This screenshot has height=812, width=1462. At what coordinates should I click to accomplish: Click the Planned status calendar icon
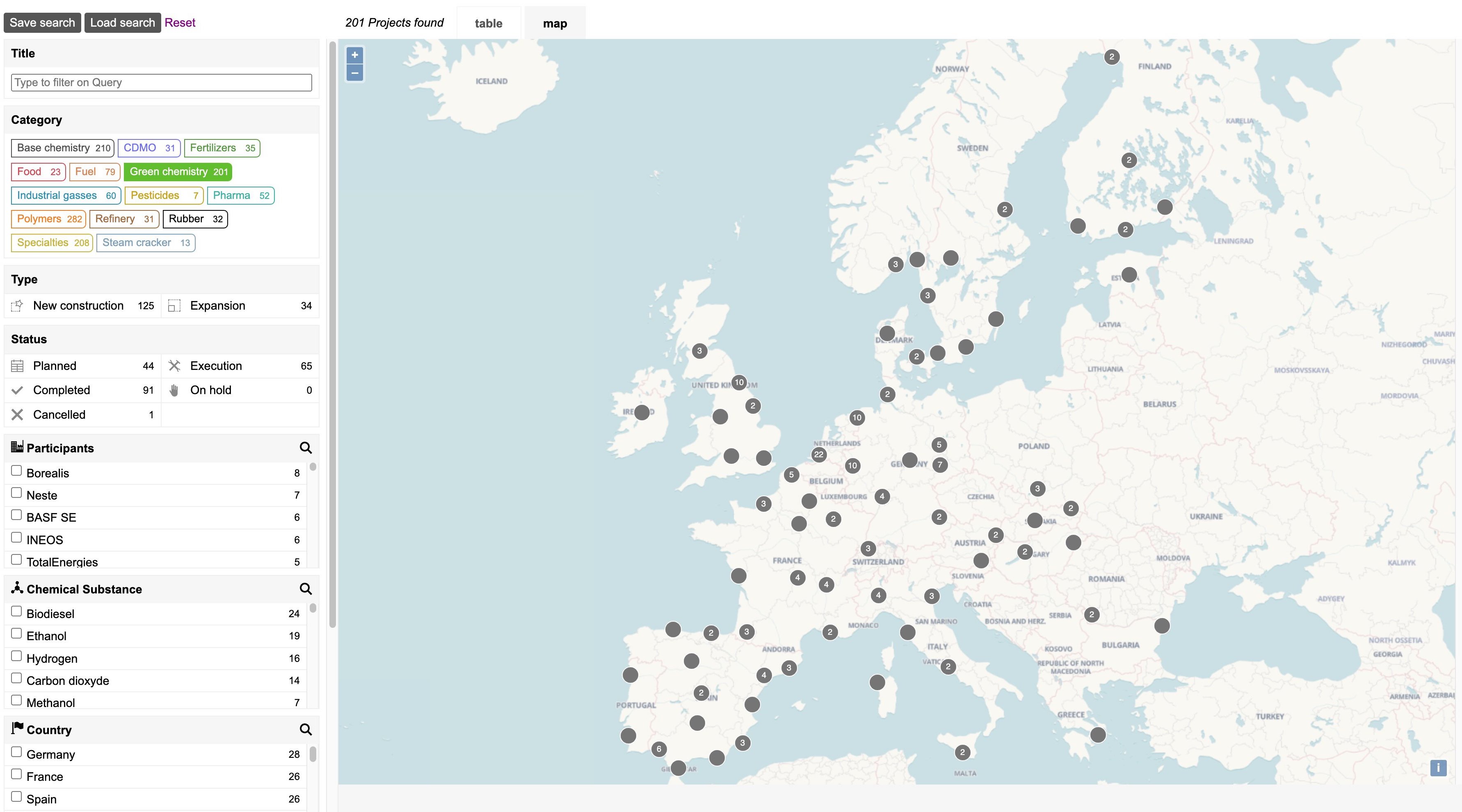[x=18, y=365]
